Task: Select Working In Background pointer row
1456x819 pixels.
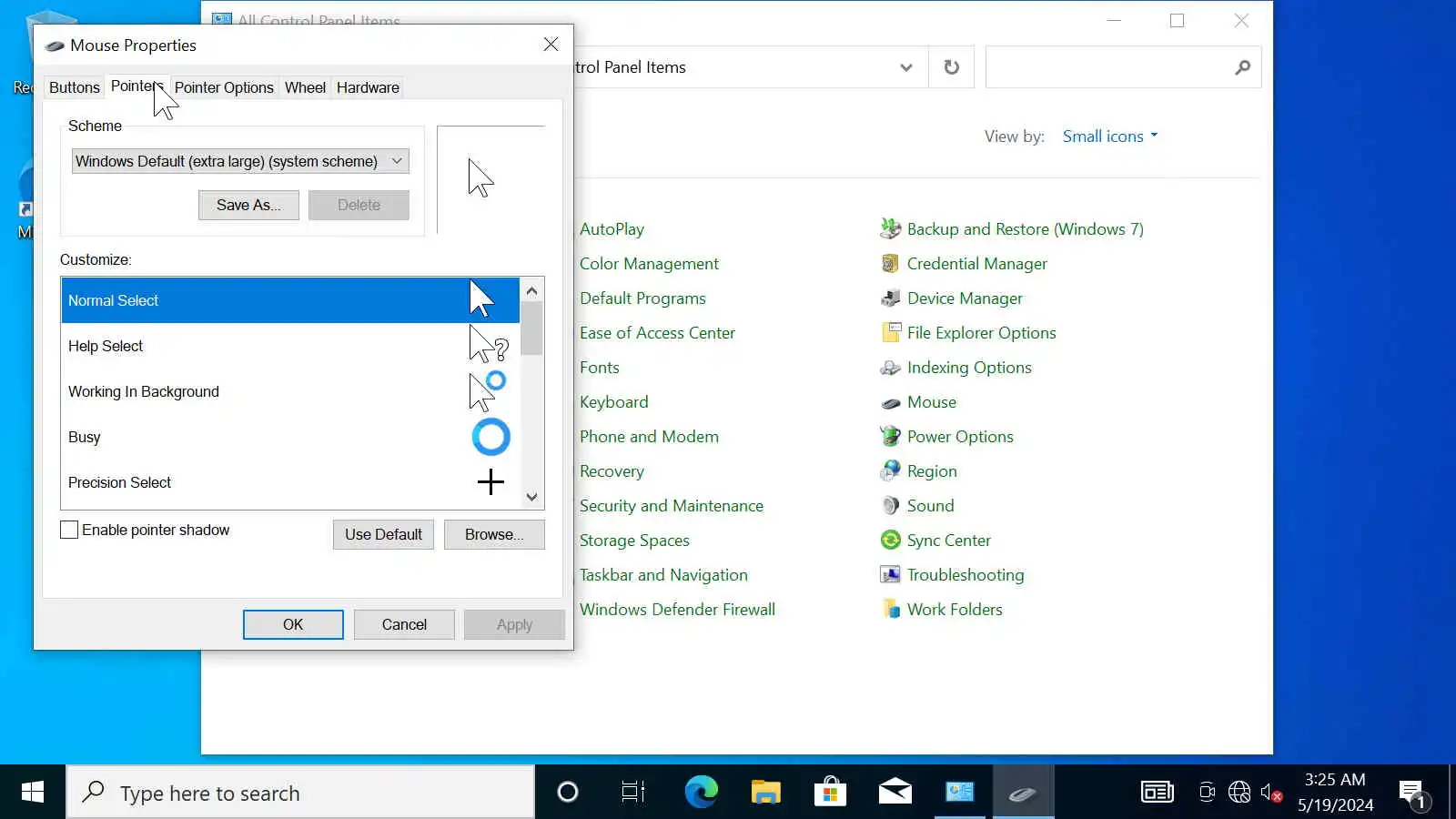Action: click(x=290, y=391)
